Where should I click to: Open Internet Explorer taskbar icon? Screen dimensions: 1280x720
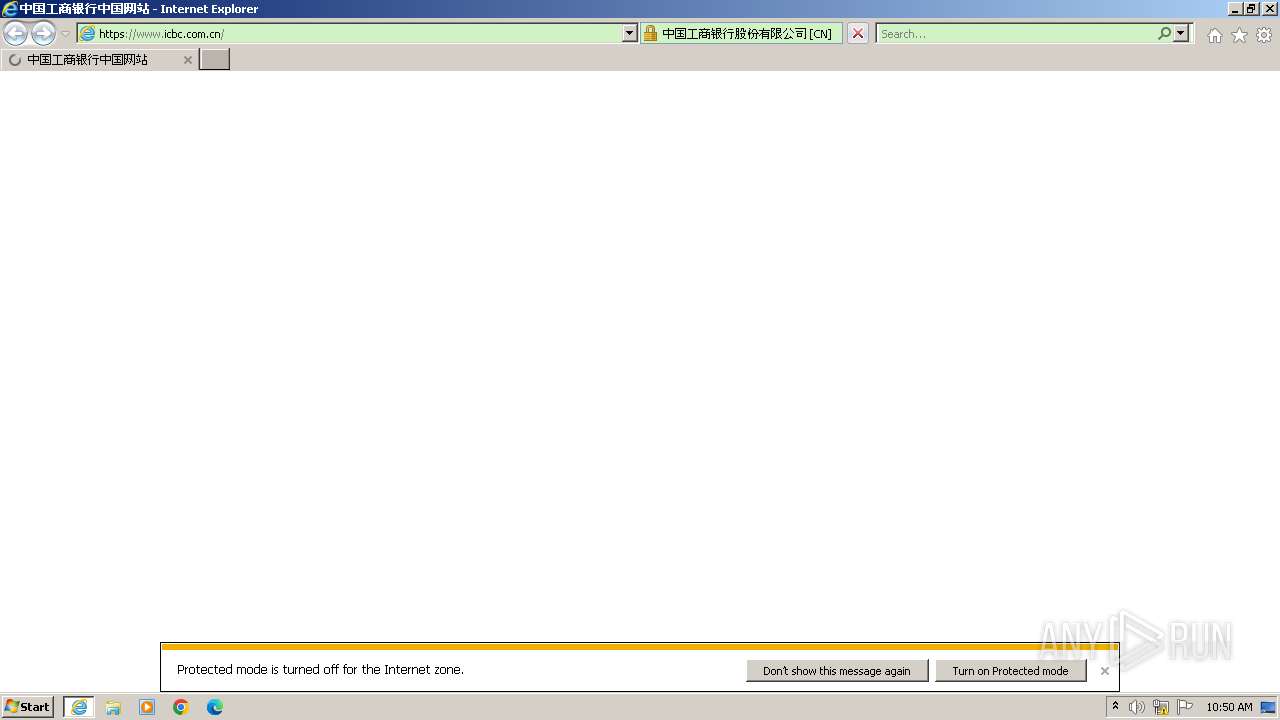[x=79, y=707]
